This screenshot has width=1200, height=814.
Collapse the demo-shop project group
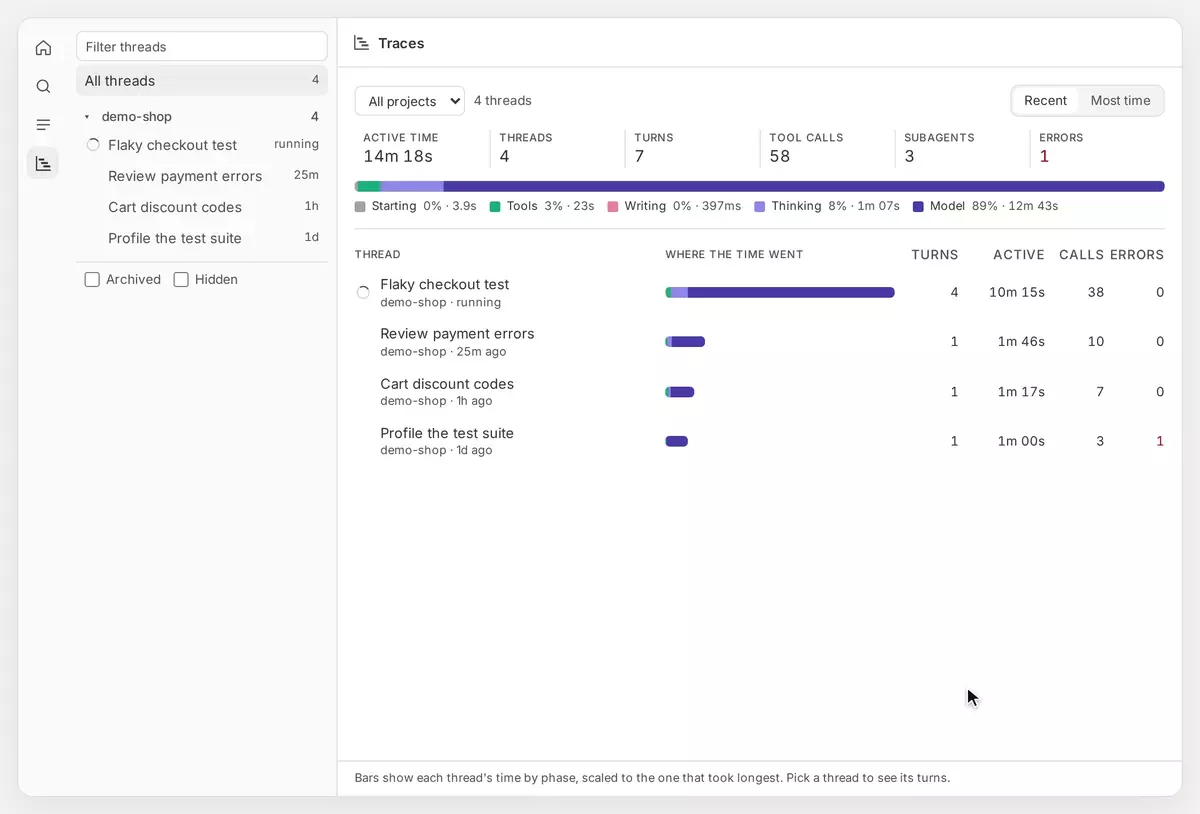(x=87, y=117)
